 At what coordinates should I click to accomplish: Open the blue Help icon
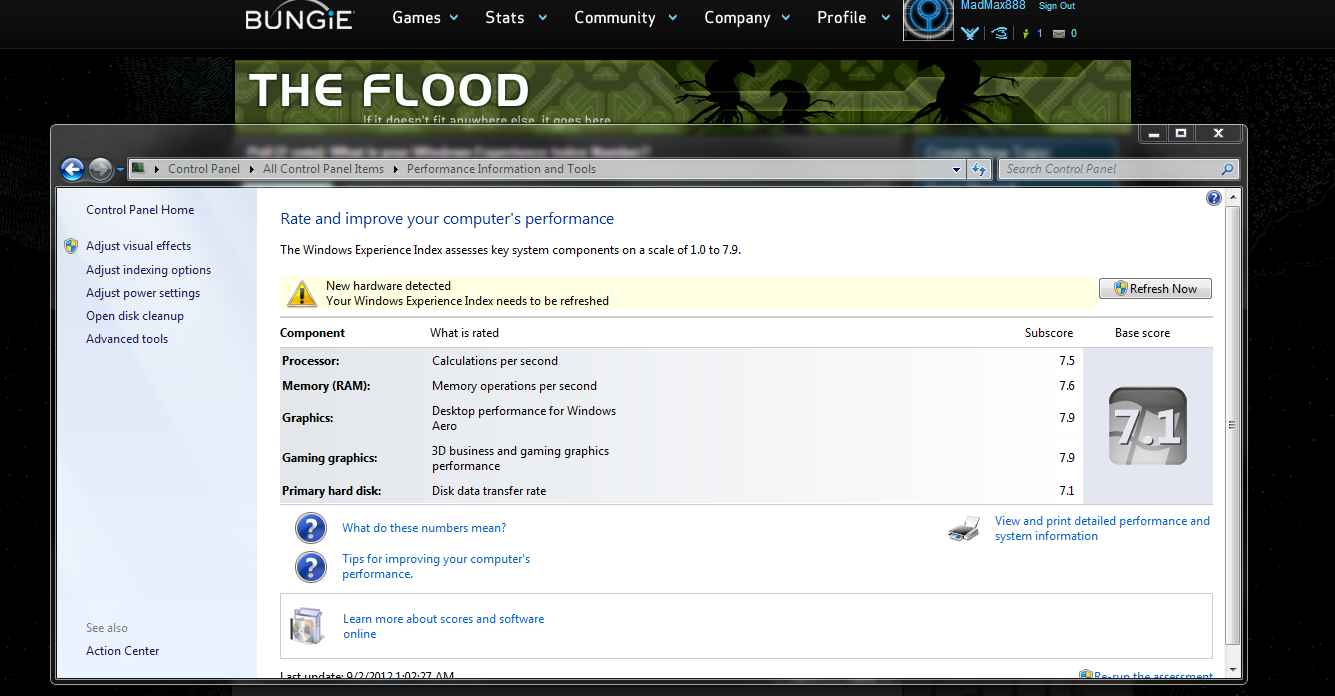1214,198
